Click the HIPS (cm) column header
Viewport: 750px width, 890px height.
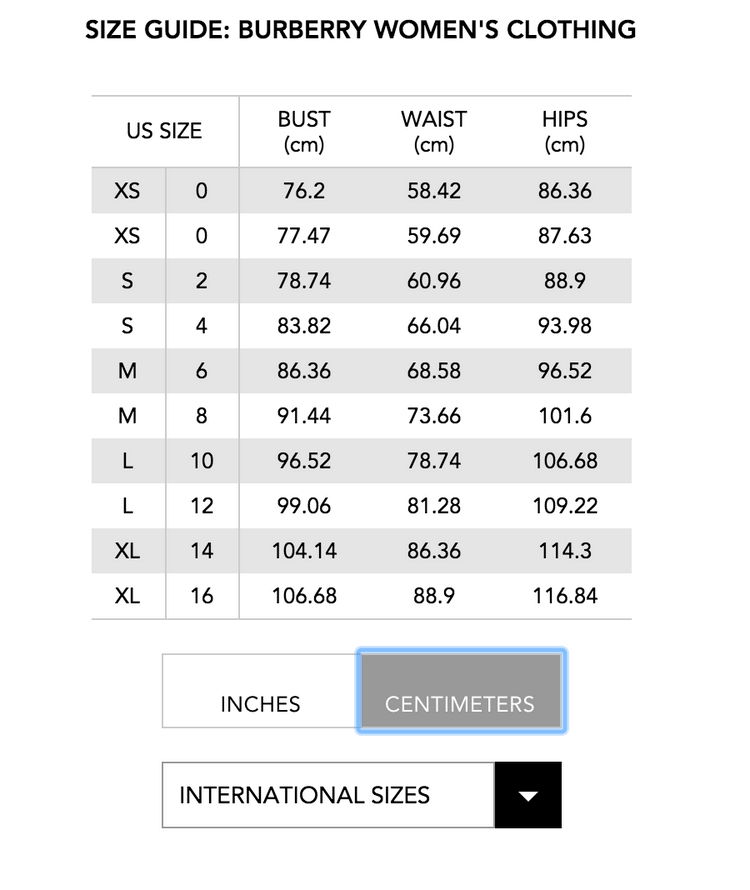[565, 131]
